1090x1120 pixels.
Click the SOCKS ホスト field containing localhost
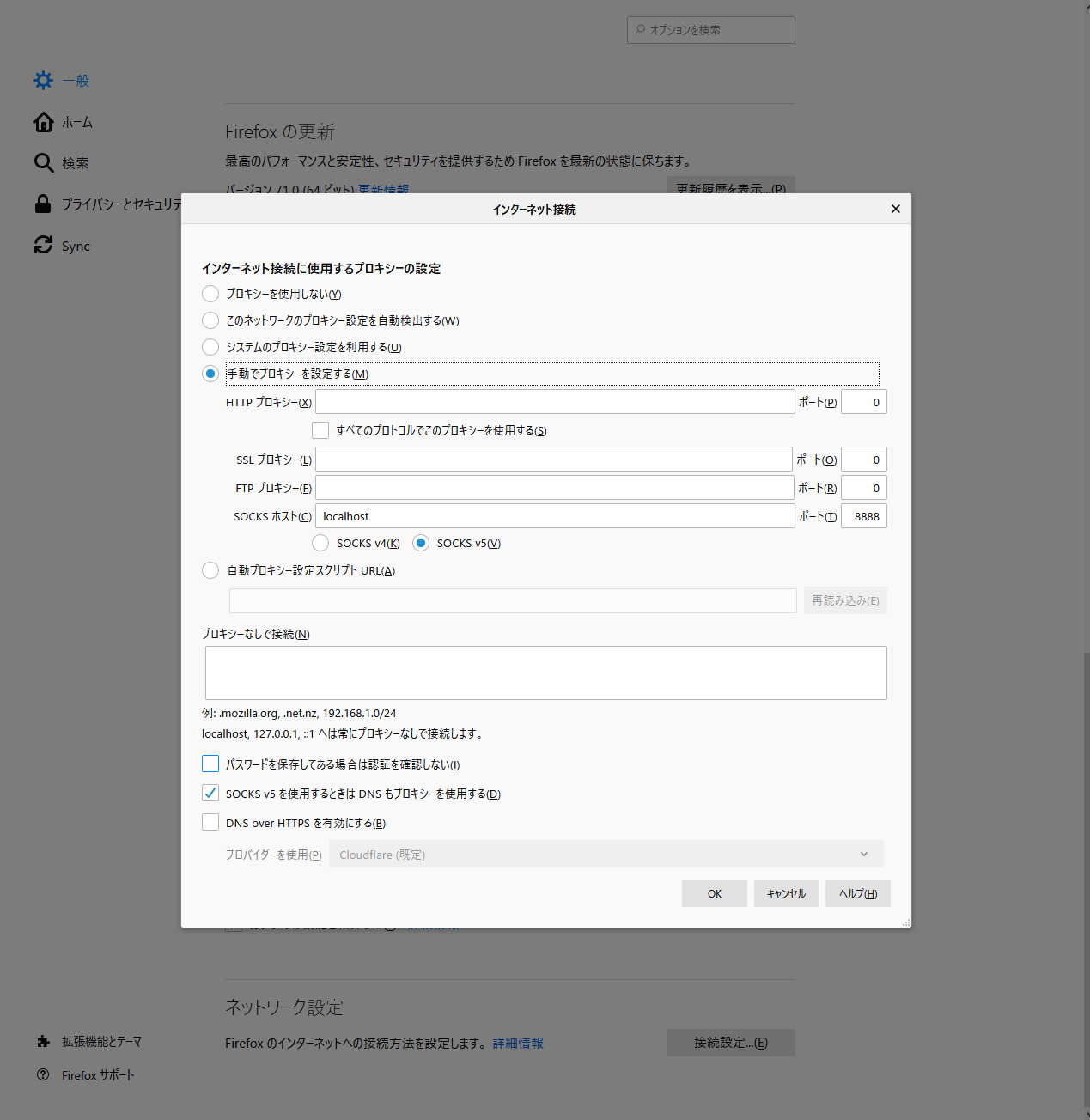click(554, 515)
